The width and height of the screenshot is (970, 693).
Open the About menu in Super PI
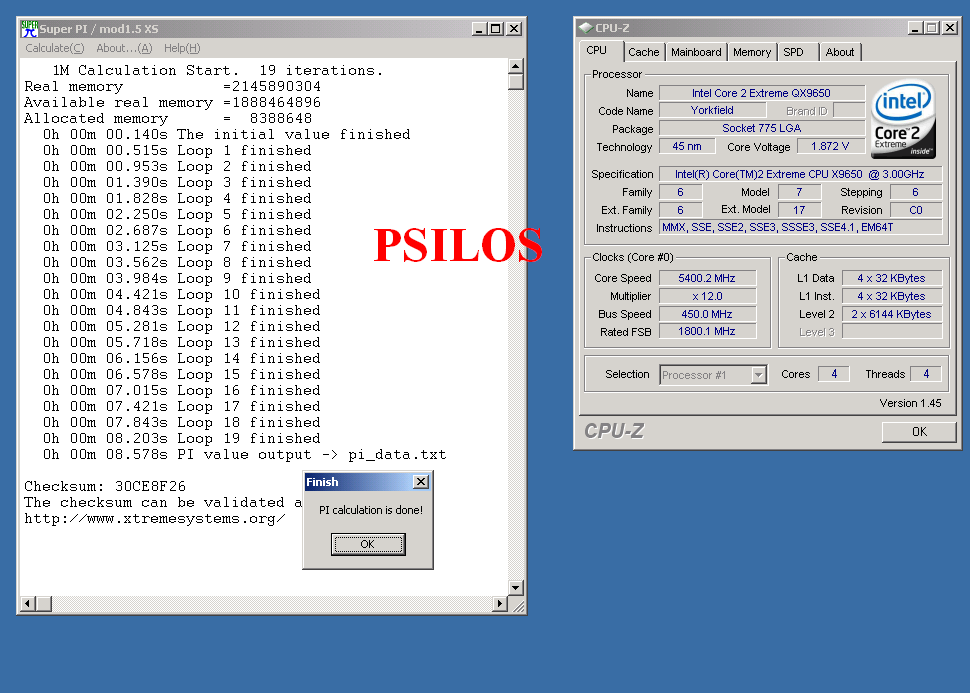point(124,48)
